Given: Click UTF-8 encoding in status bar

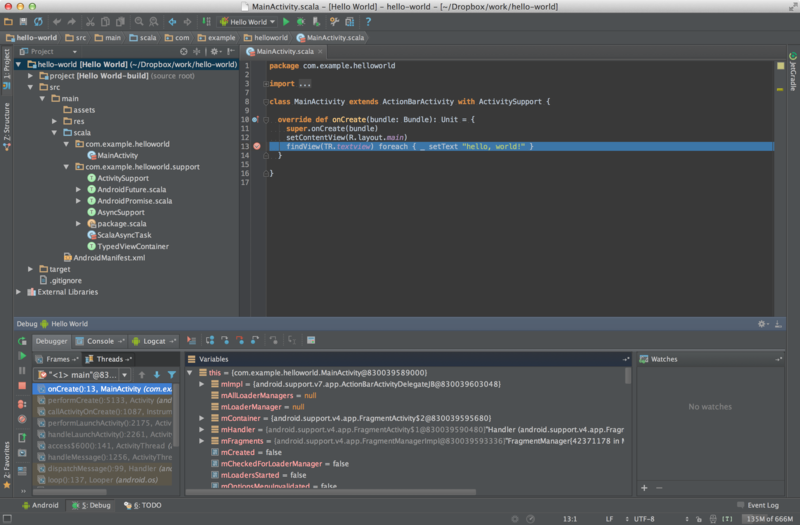Looking at the screenshot, I should point(644,519).
